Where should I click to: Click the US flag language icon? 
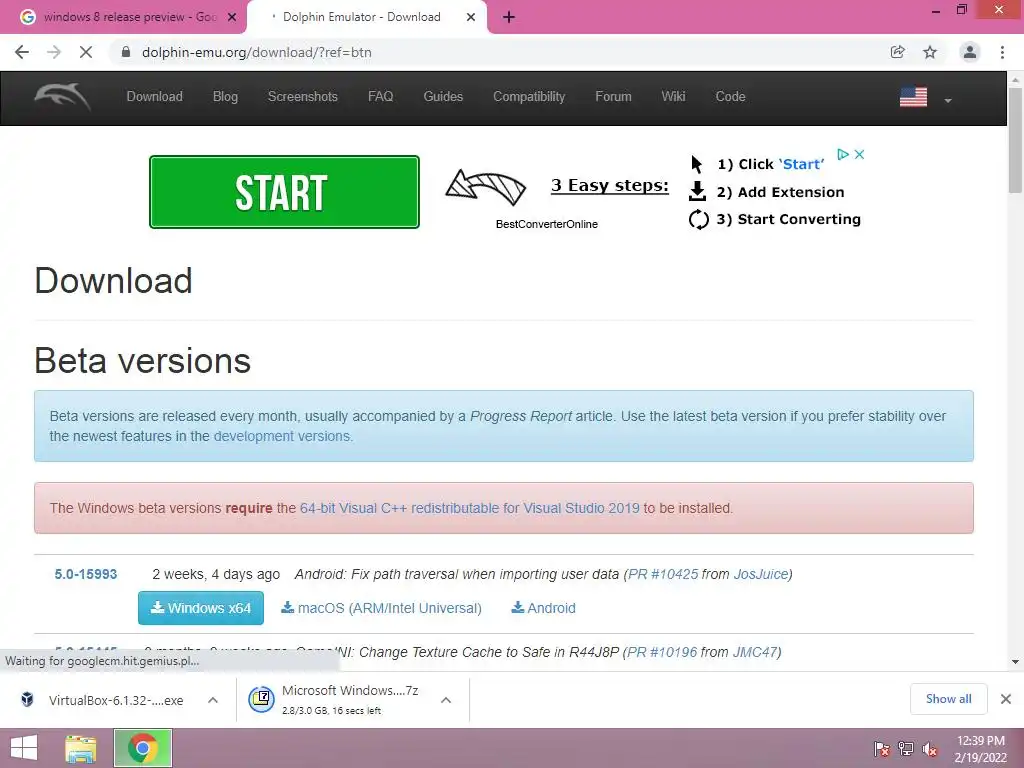(x=913, y=97)
